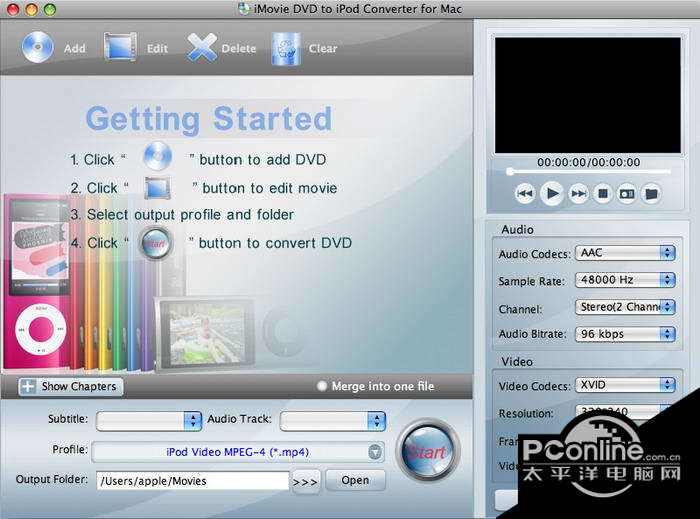Open the snapshot folder icon

pos(651,194)
